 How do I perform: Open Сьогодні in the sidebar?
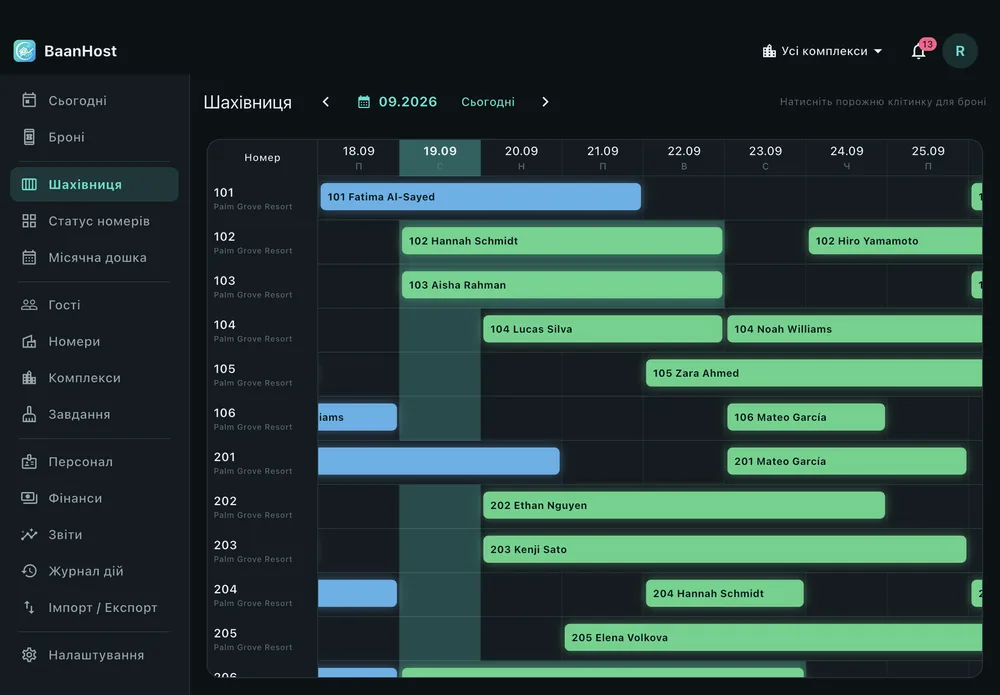pos(94,101)
